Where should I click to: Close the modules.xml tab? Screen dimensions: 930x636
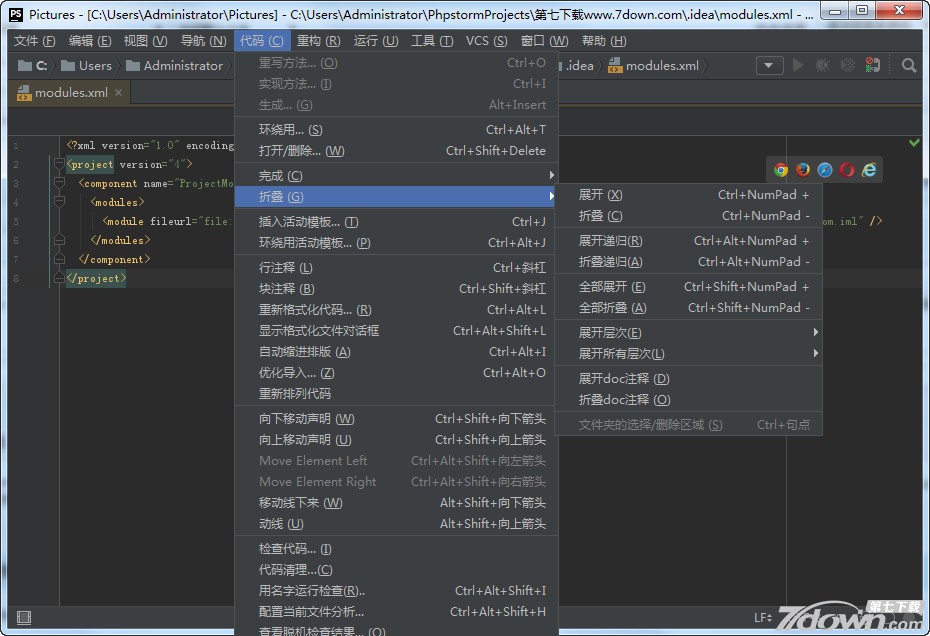(x=118, y=93)
